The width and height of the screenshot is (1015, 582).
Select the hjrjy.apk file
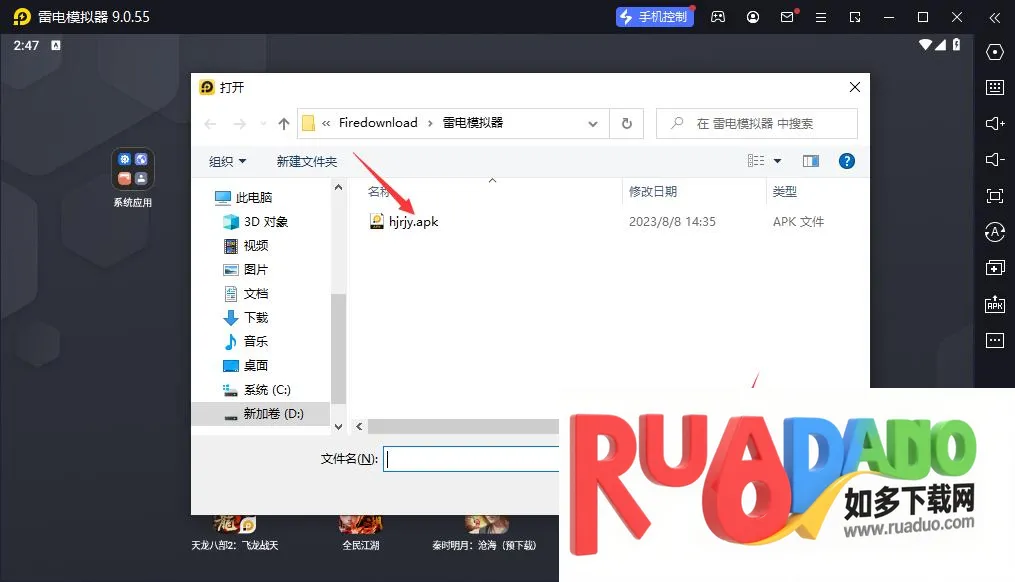[413, 221]
